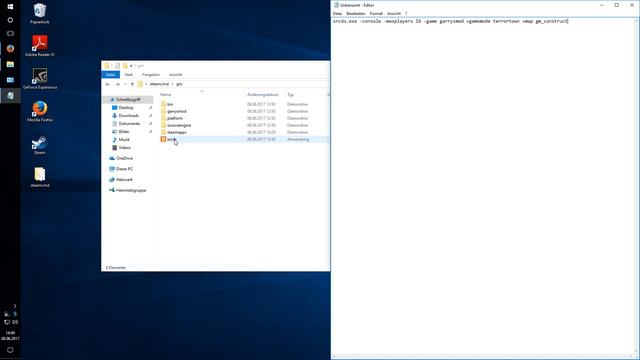
Task: Open the Start tab in Explorer ribbon
Action: coord(129,75)
